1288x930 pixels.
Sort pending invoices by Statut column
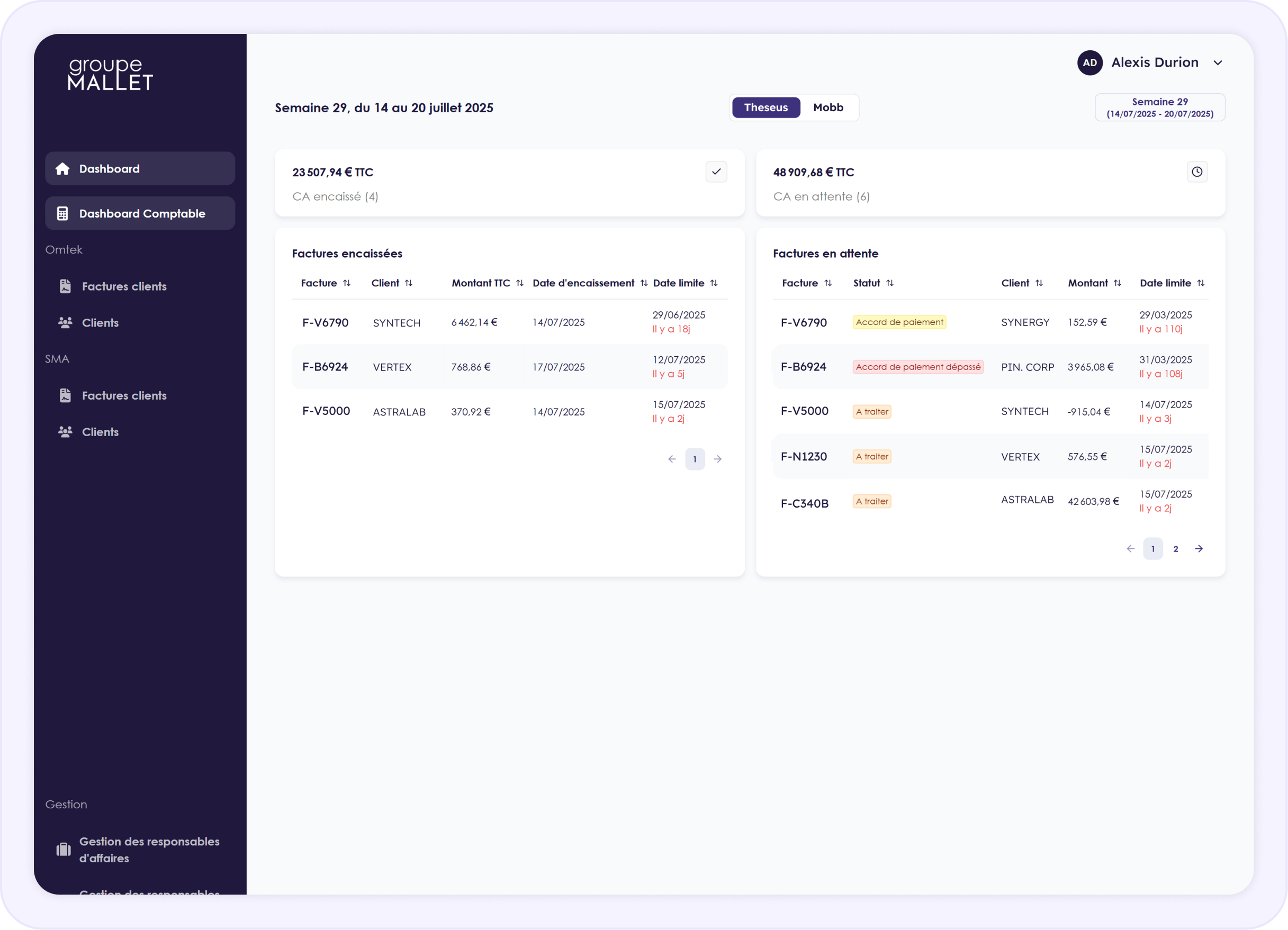coord(889,283)
